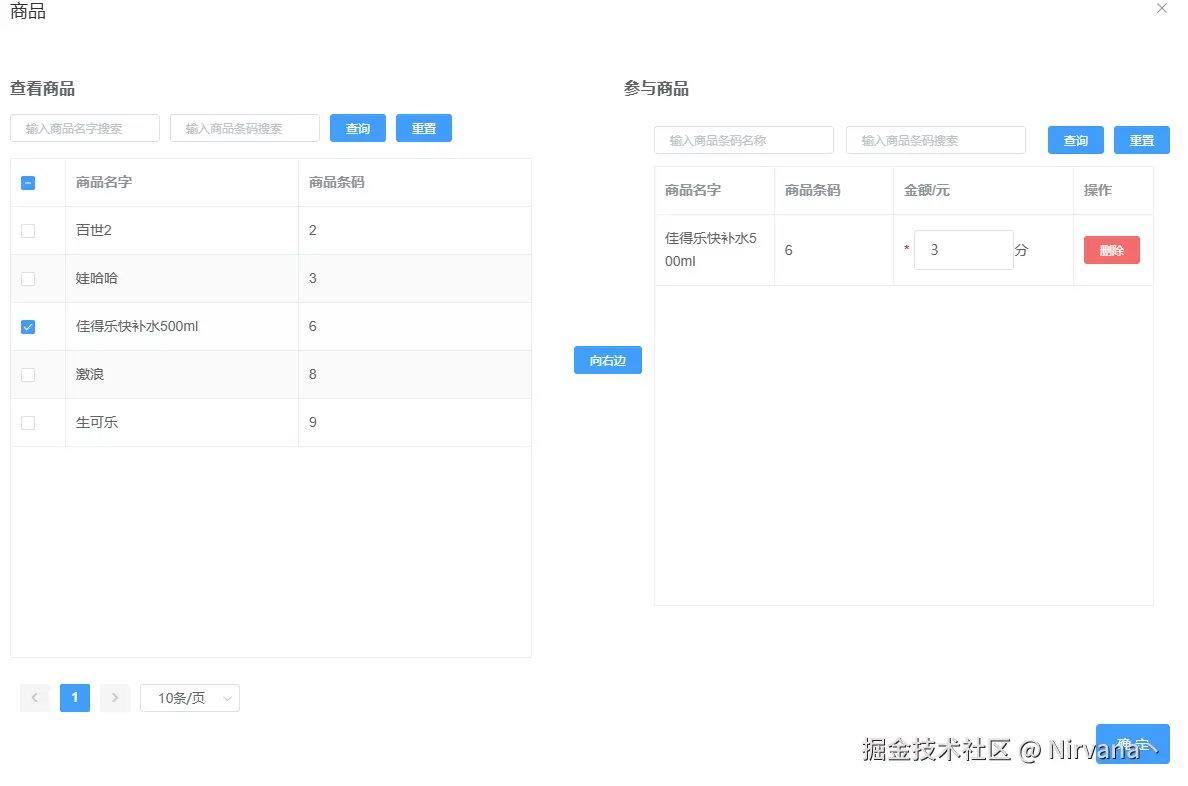Click barcode 9 in 生可乐 row

[x=313, y=422]
